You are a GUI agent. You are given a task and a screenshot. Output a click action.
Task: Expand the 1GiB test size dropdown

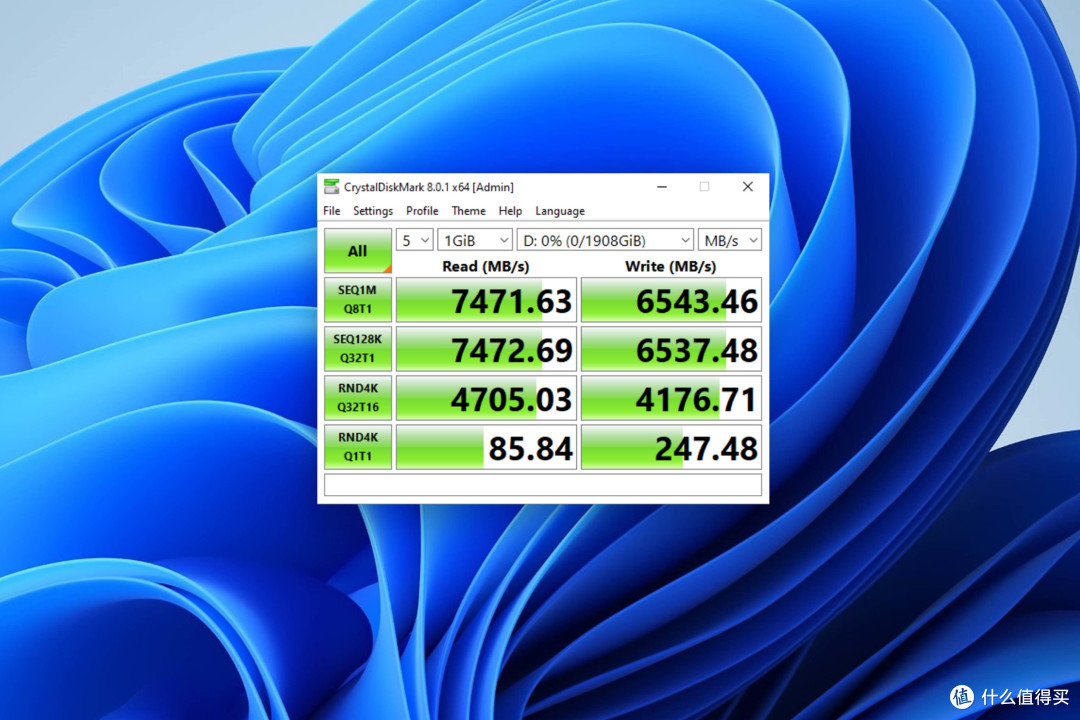coord(475,240)
